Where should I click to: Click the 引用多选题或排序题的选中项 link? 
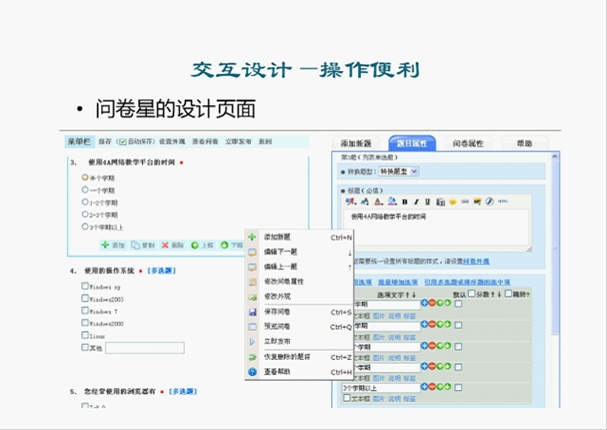pos(467,282)
